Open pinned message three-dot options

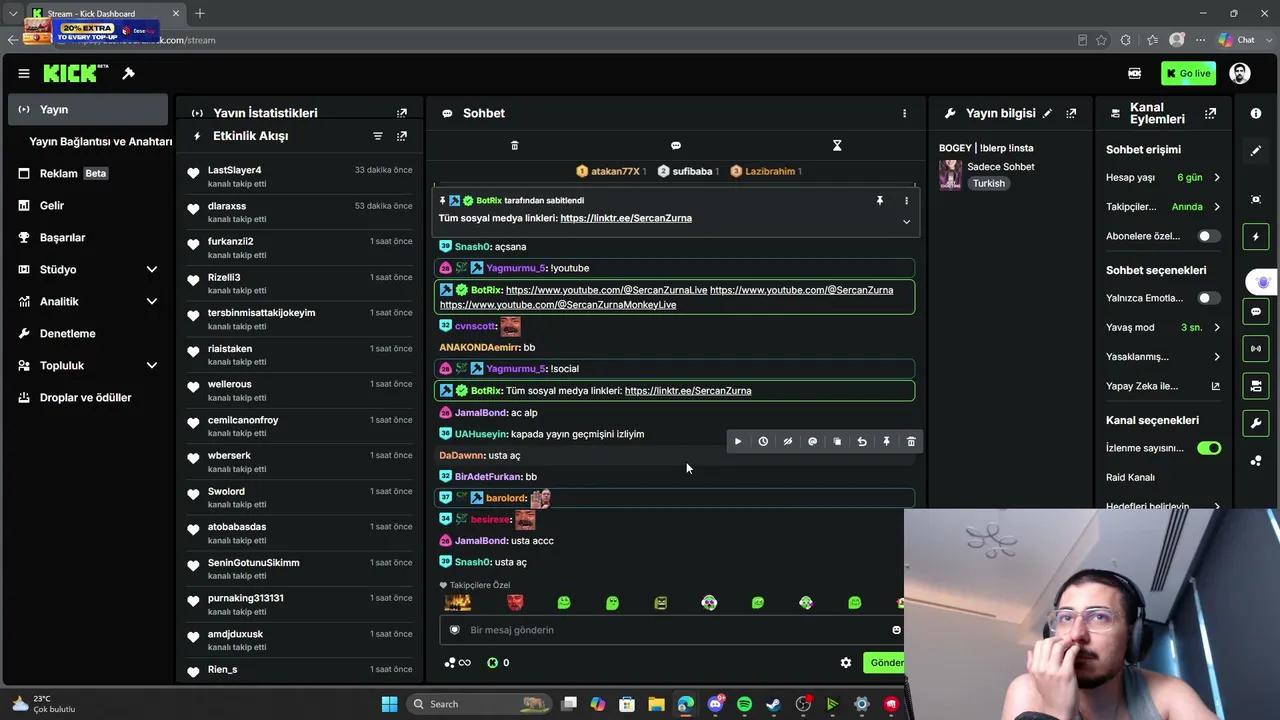(x=907, y=201)
